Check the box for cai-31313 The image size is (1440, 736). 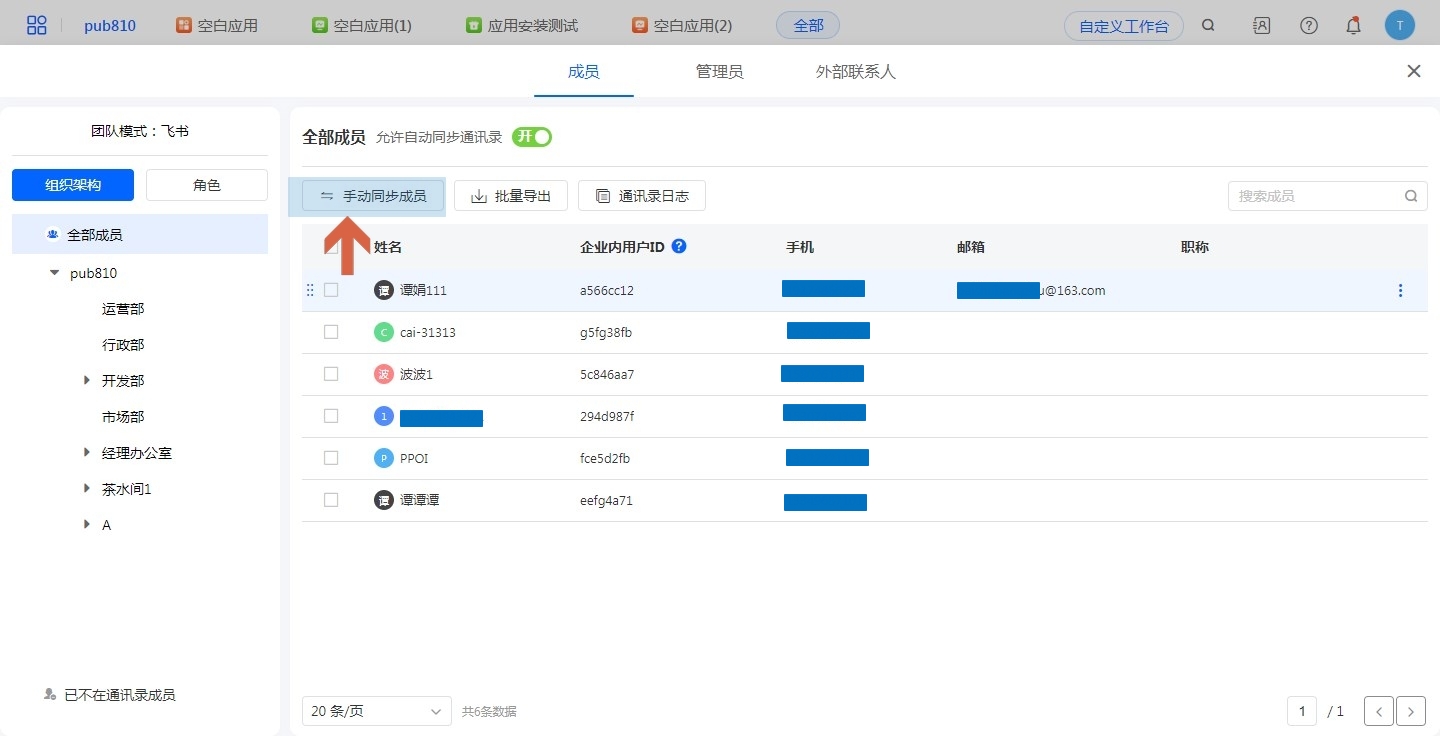pyautogui.click(x=331, y=332)
